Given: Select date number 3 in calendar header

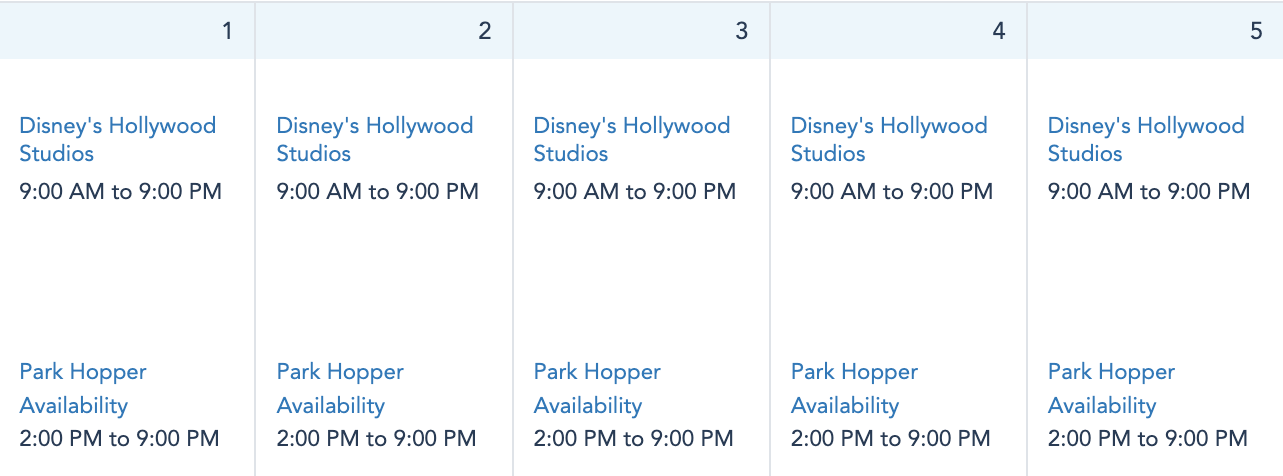Looking at the screenshot, I should tap(741, 31).
